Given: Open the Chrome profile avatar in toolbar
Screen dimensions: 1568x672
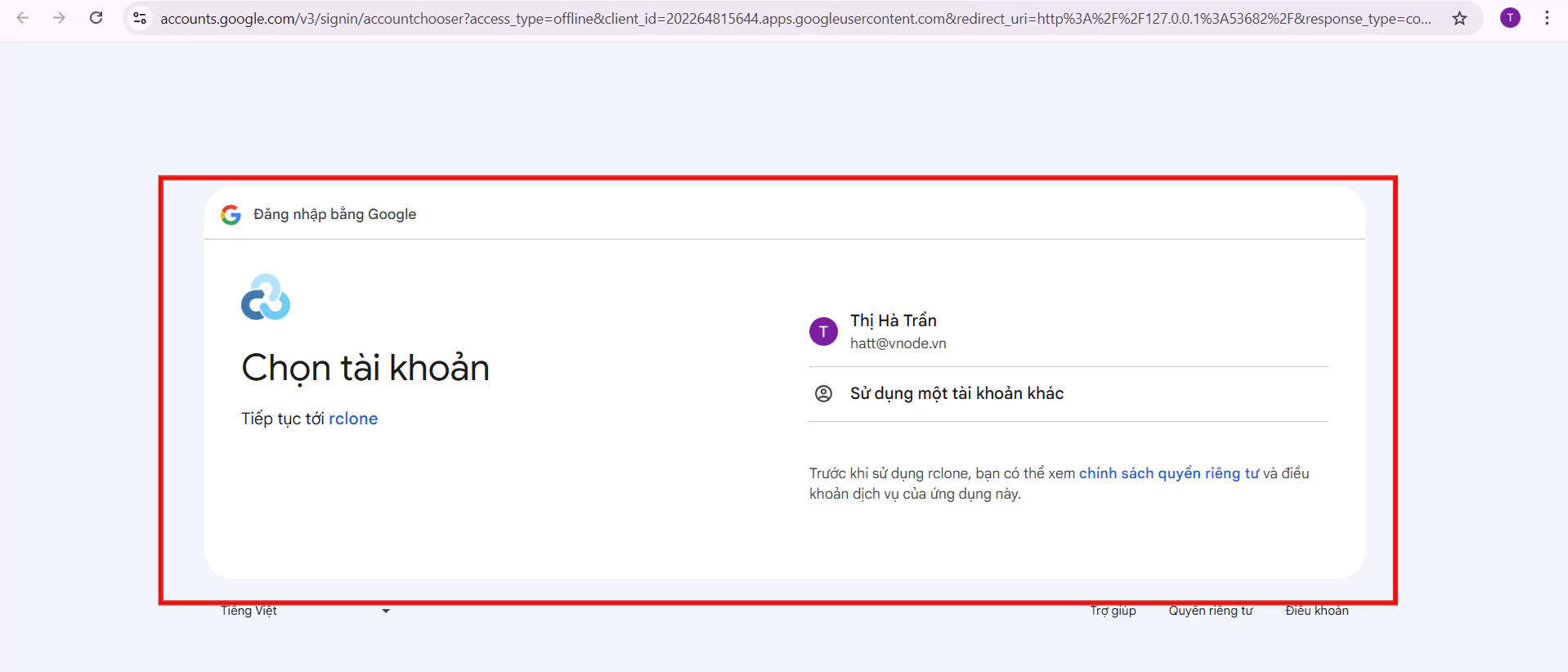Looking at the screenshot, I should [1510, 18].
